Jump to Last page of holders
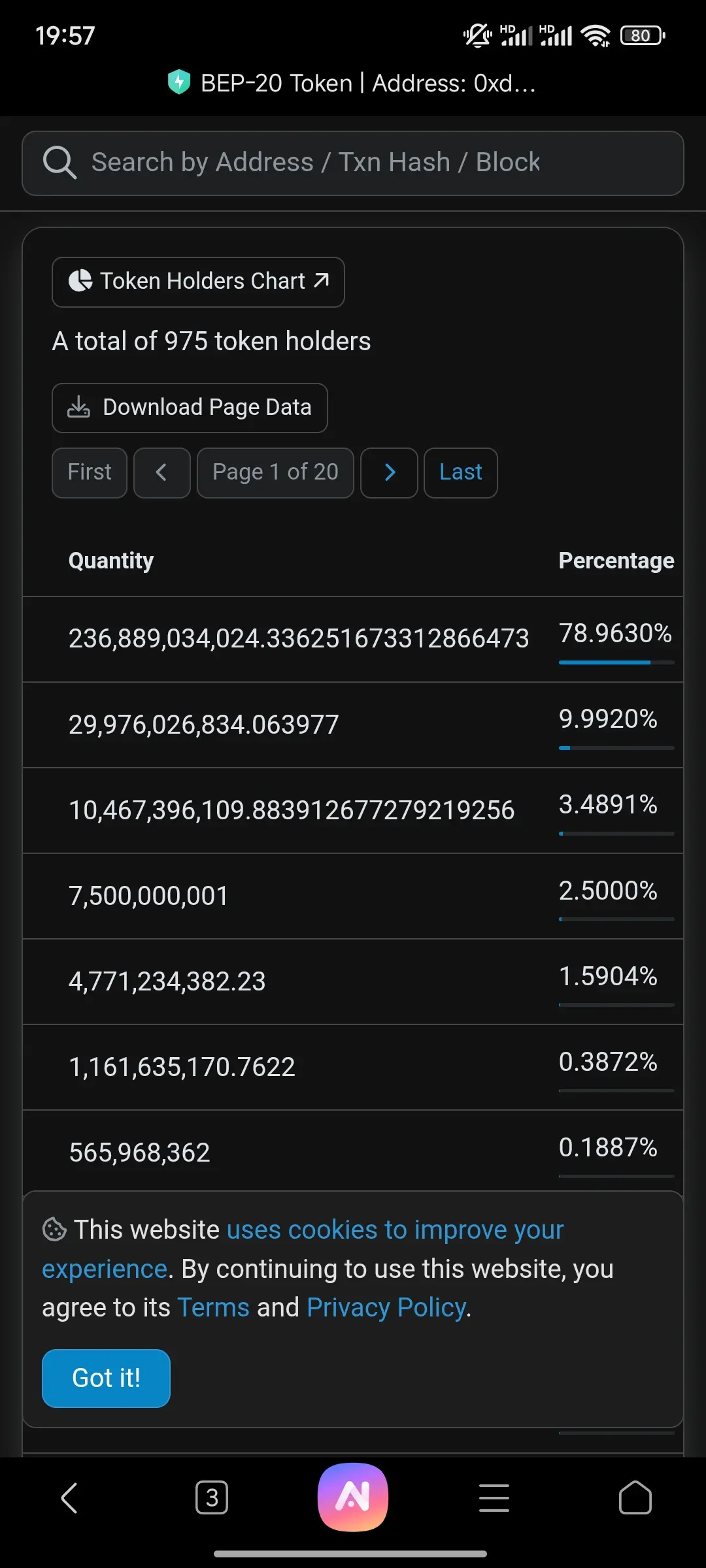 (x=460, y=472)
